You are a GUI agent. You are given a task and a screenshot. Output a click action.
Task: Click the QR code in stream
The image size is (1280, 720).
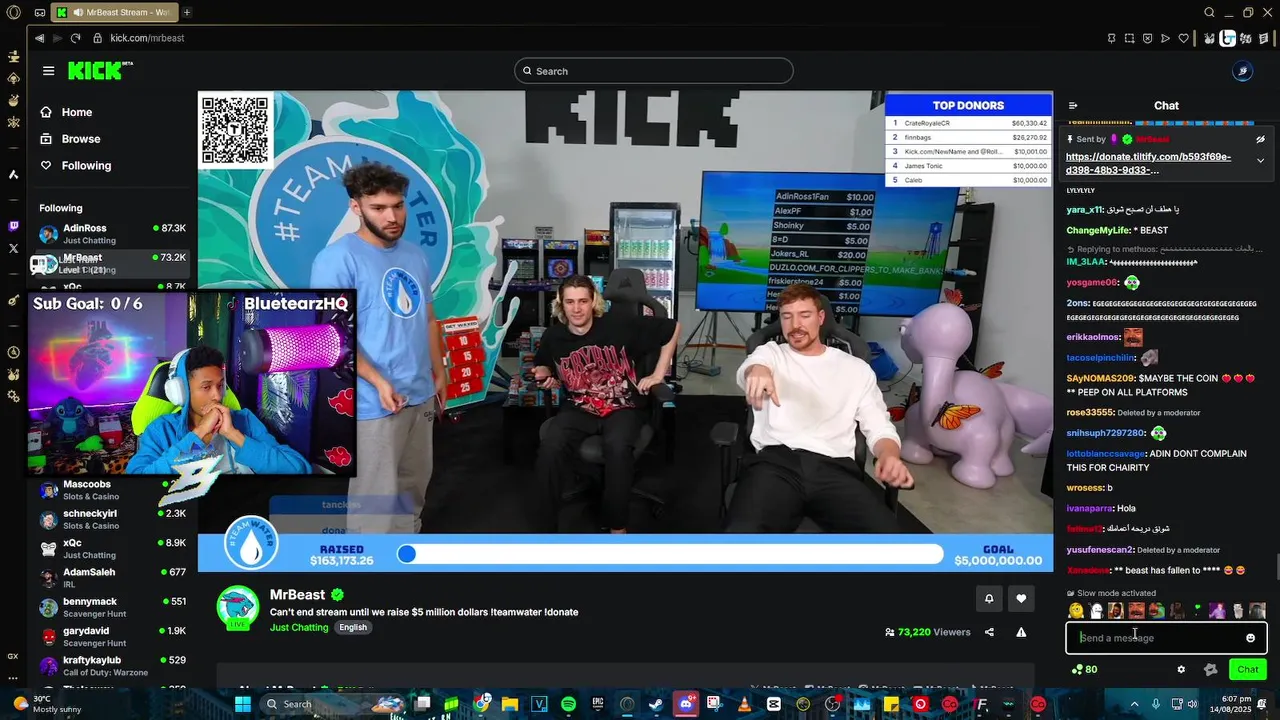click(236, 130)
